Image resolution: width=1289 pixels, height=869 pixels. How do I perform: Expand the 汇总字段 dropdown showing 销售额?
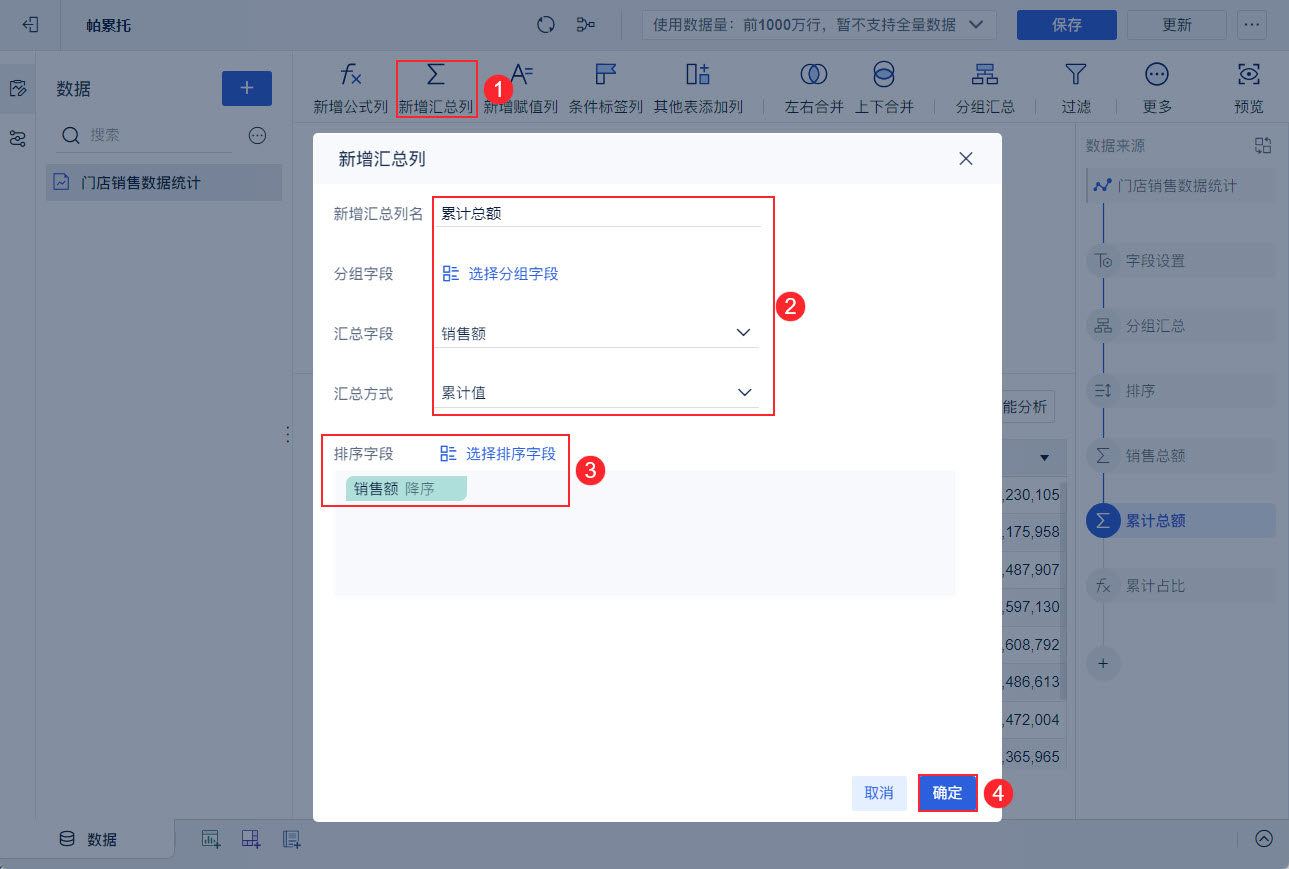click(597, 333)
